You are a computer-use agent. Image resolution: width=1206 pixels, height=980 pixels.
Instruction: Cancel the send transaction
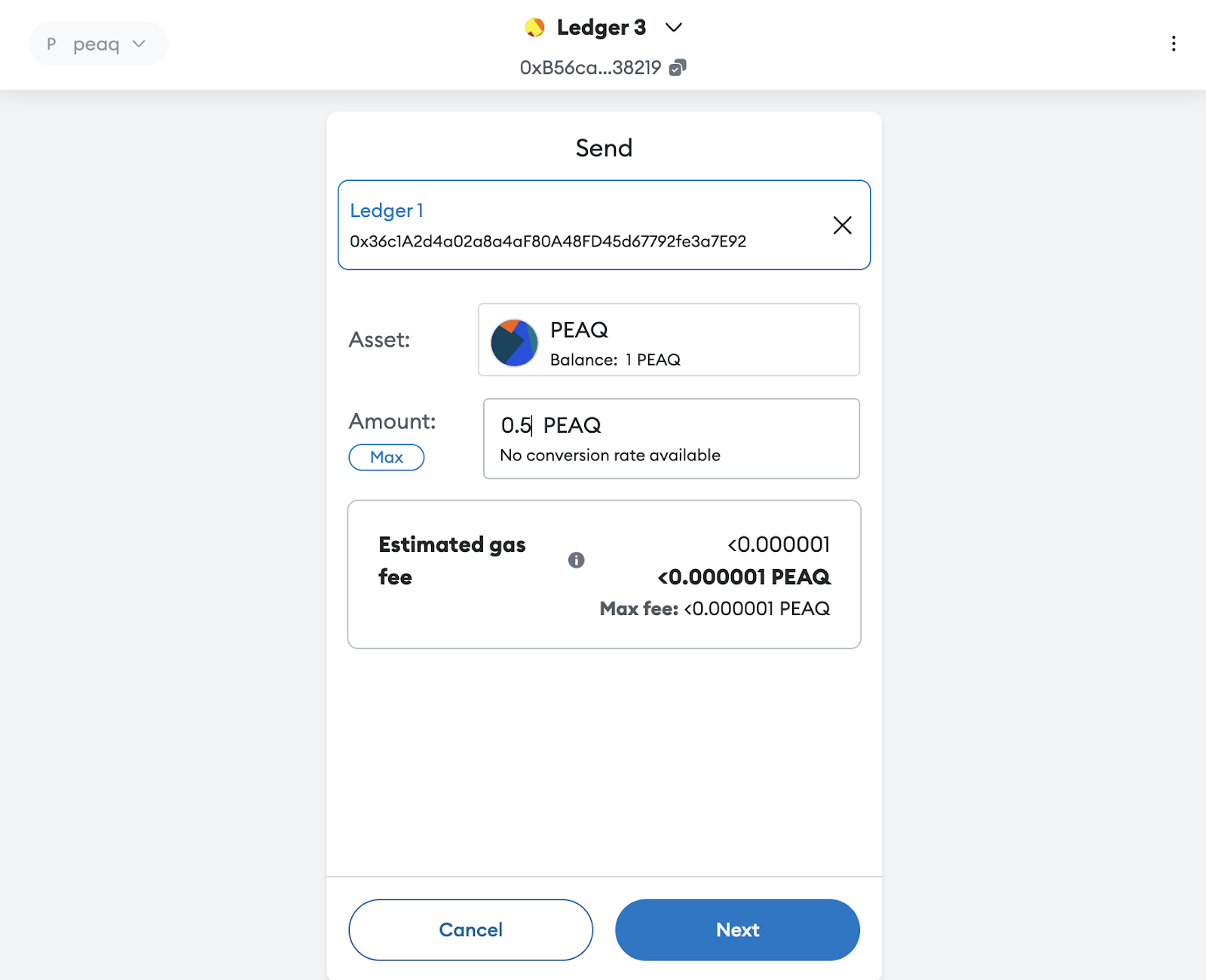pos(470,929)
